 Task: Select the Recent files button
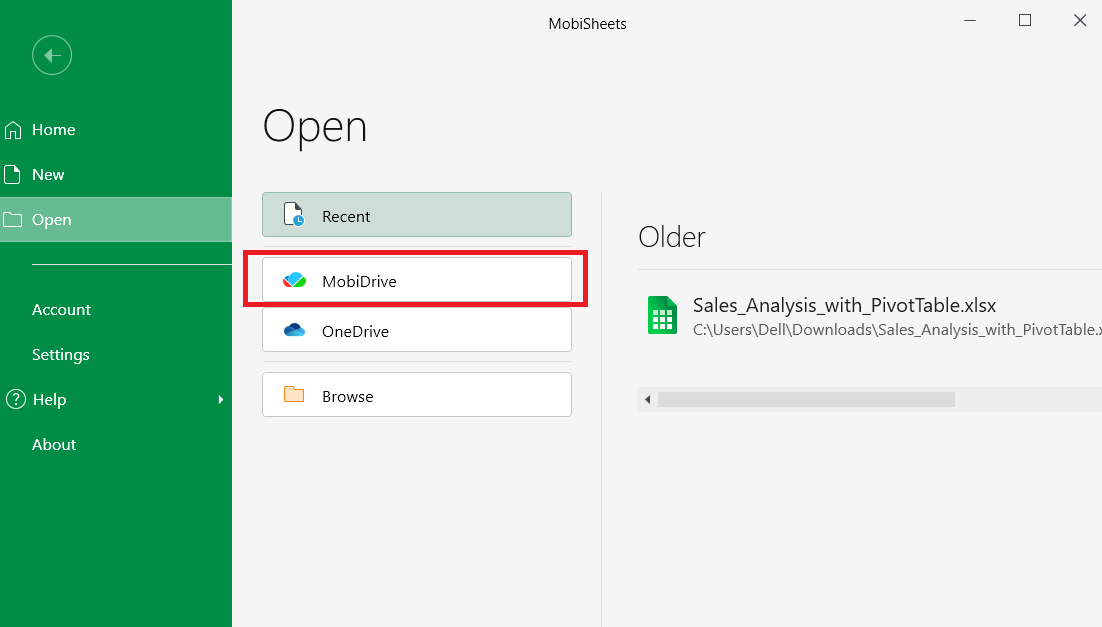pos(417,214)
